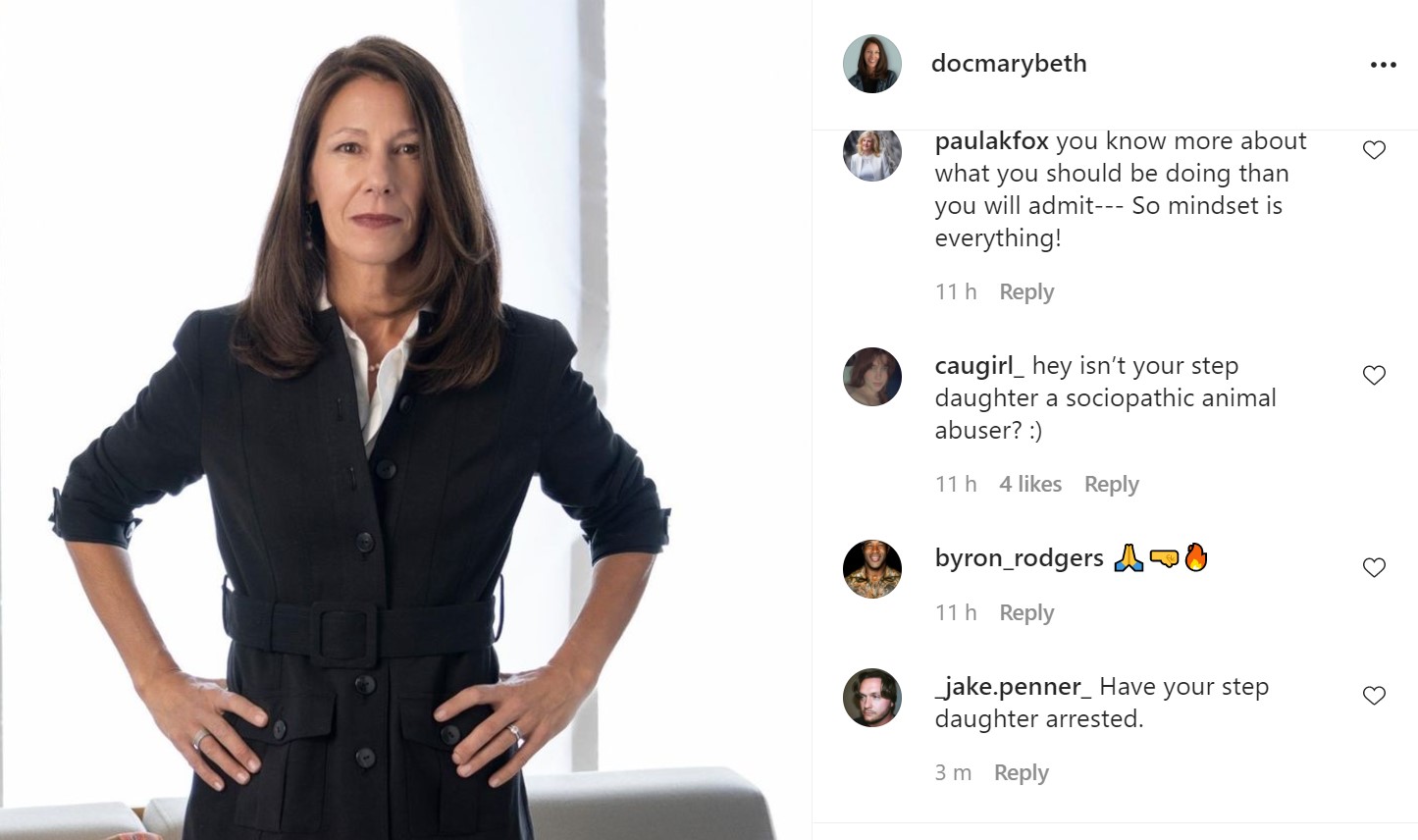1418x840 pixels.
Task: Tap the heart on _jake.penner_'s comment
Action: click(x=1374, y=696)
